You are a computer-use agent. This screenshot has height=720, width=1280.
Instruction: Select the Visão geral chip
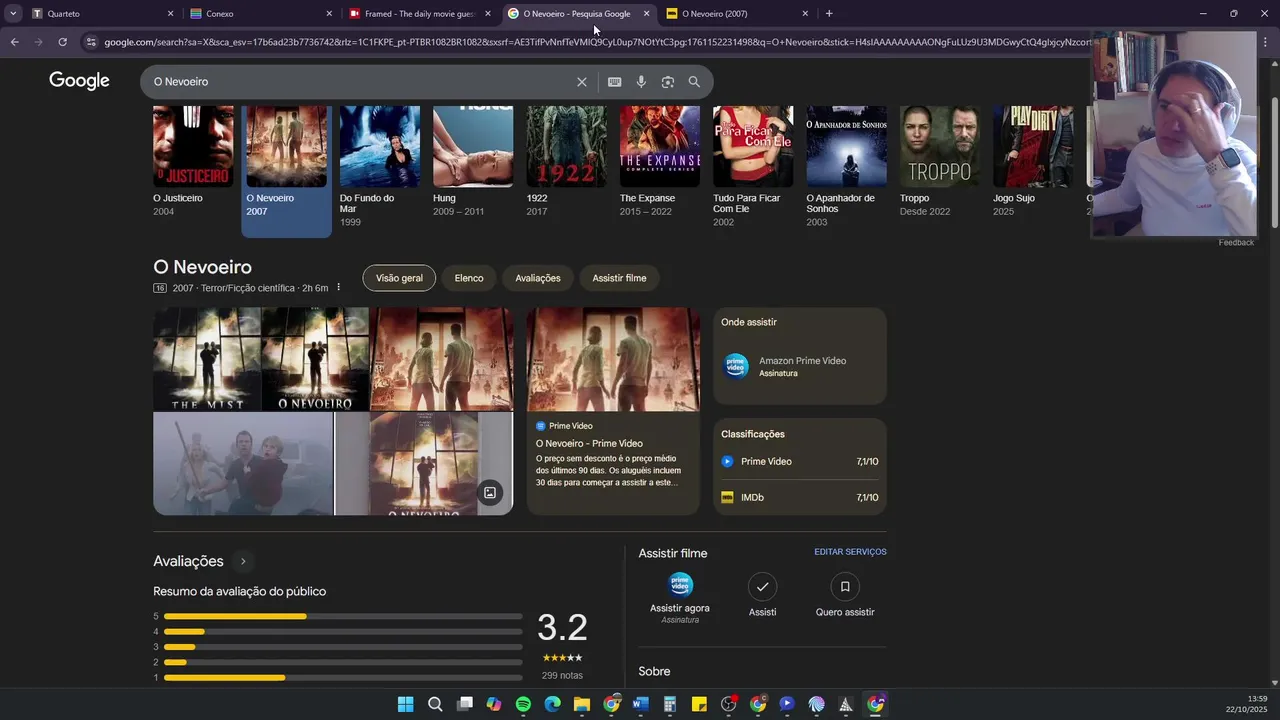click(399, 278)
